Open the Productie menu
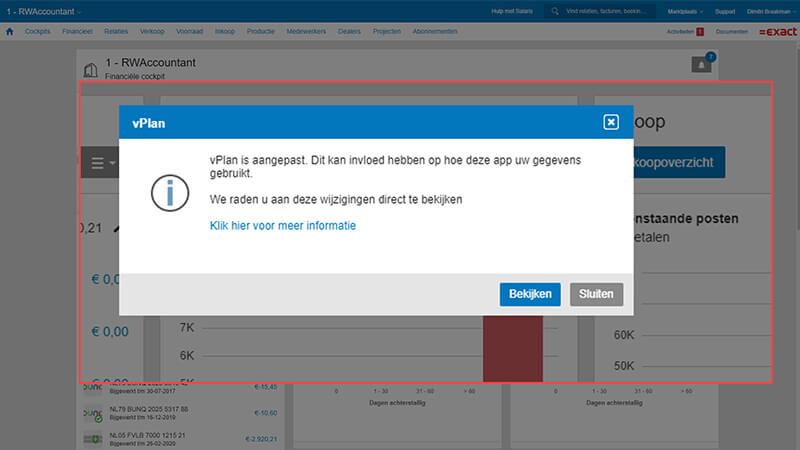800x450 pixels. point(261,32)
